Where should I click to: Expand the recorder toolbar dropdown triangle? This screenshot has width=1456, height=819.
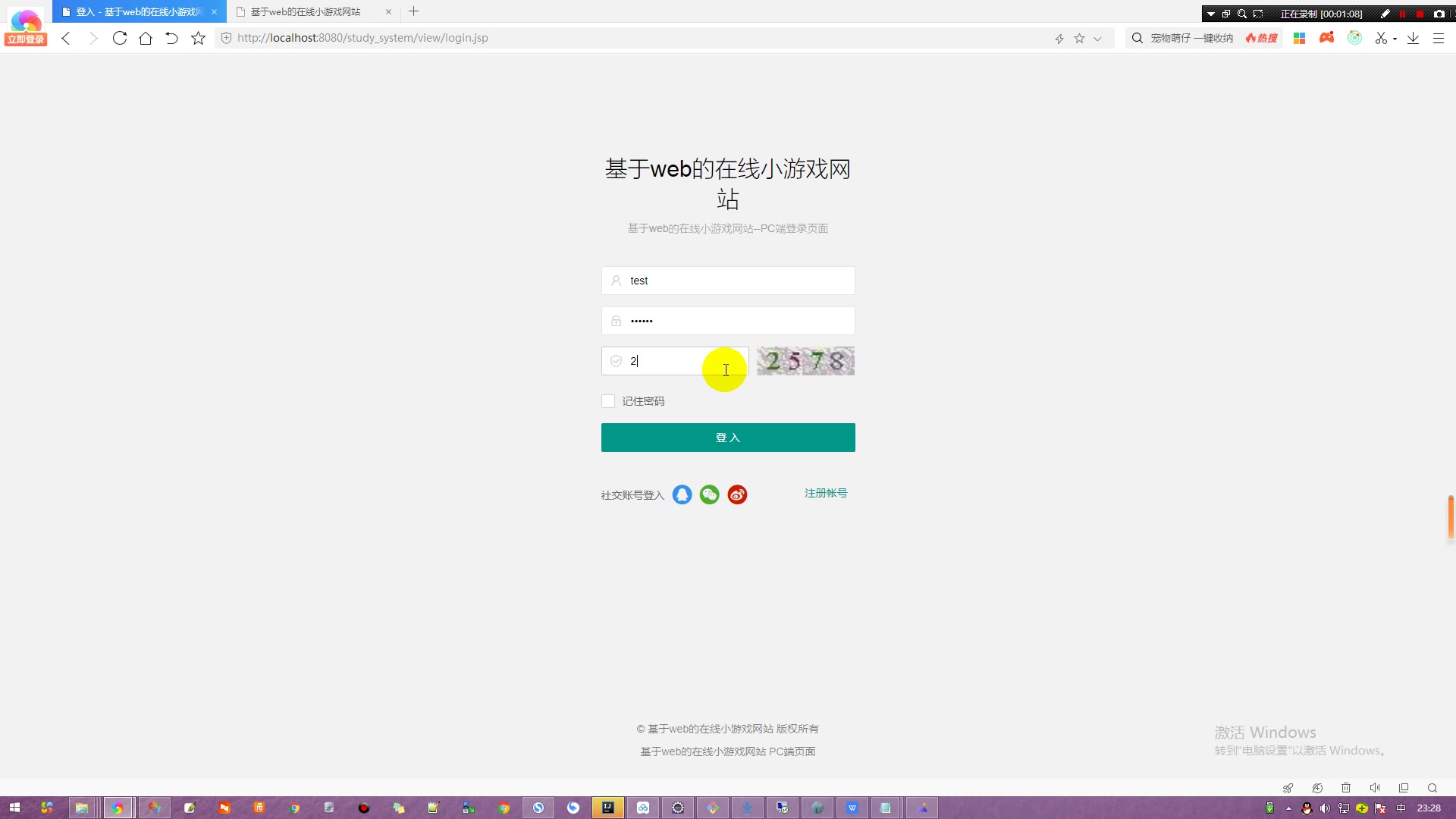coord(1211,14)
